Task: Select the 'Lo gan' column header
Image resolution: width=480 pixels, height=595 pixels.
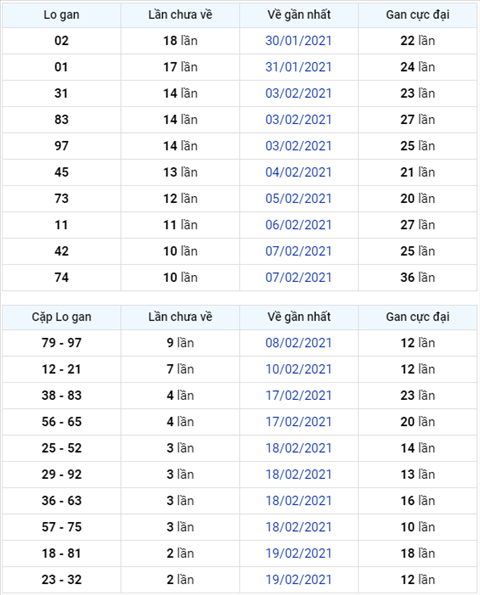Action: click(61, 15)
